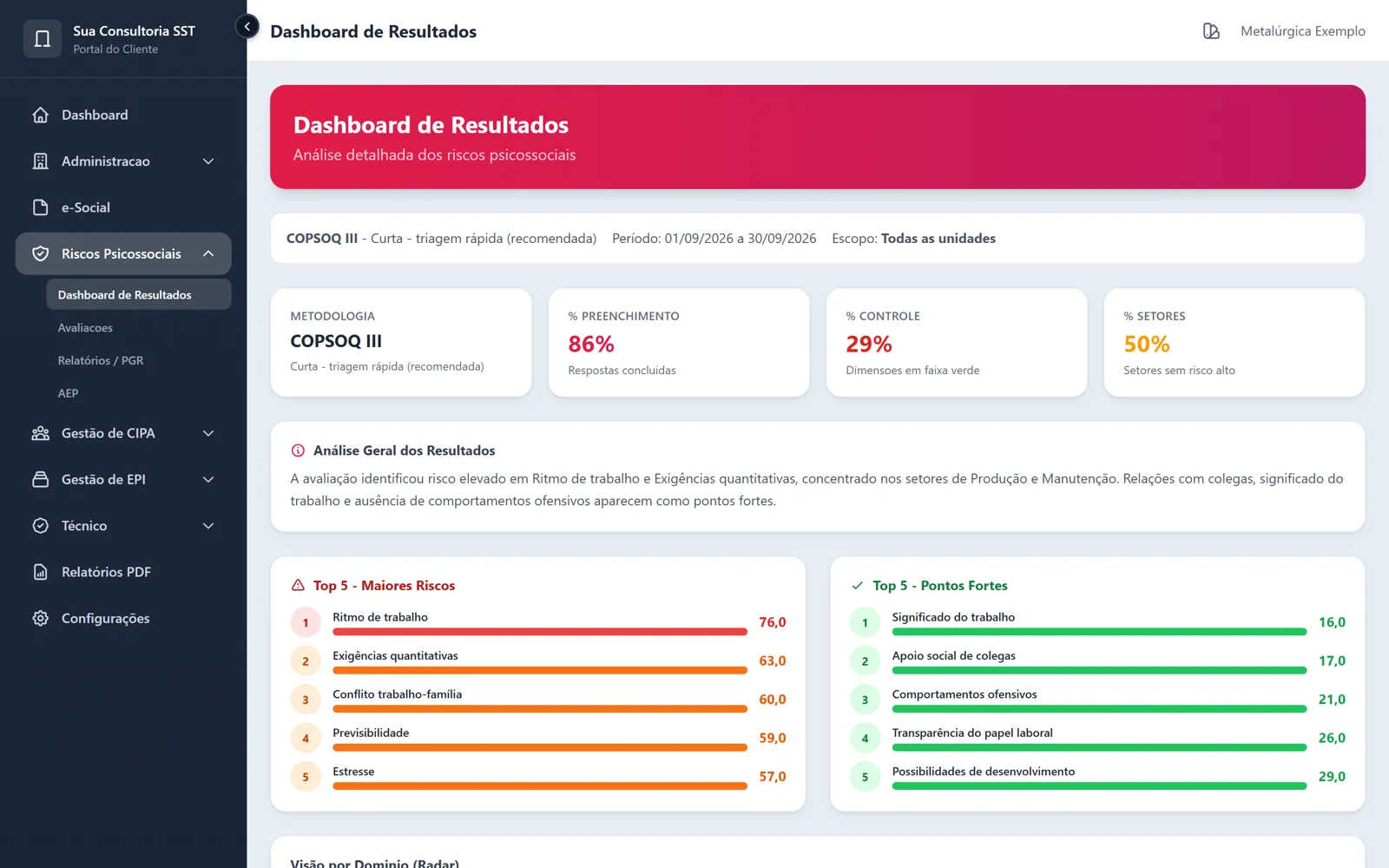Expand the Técnico chevron
Viewport: 1389px width, 868px height.
[208, 526]
